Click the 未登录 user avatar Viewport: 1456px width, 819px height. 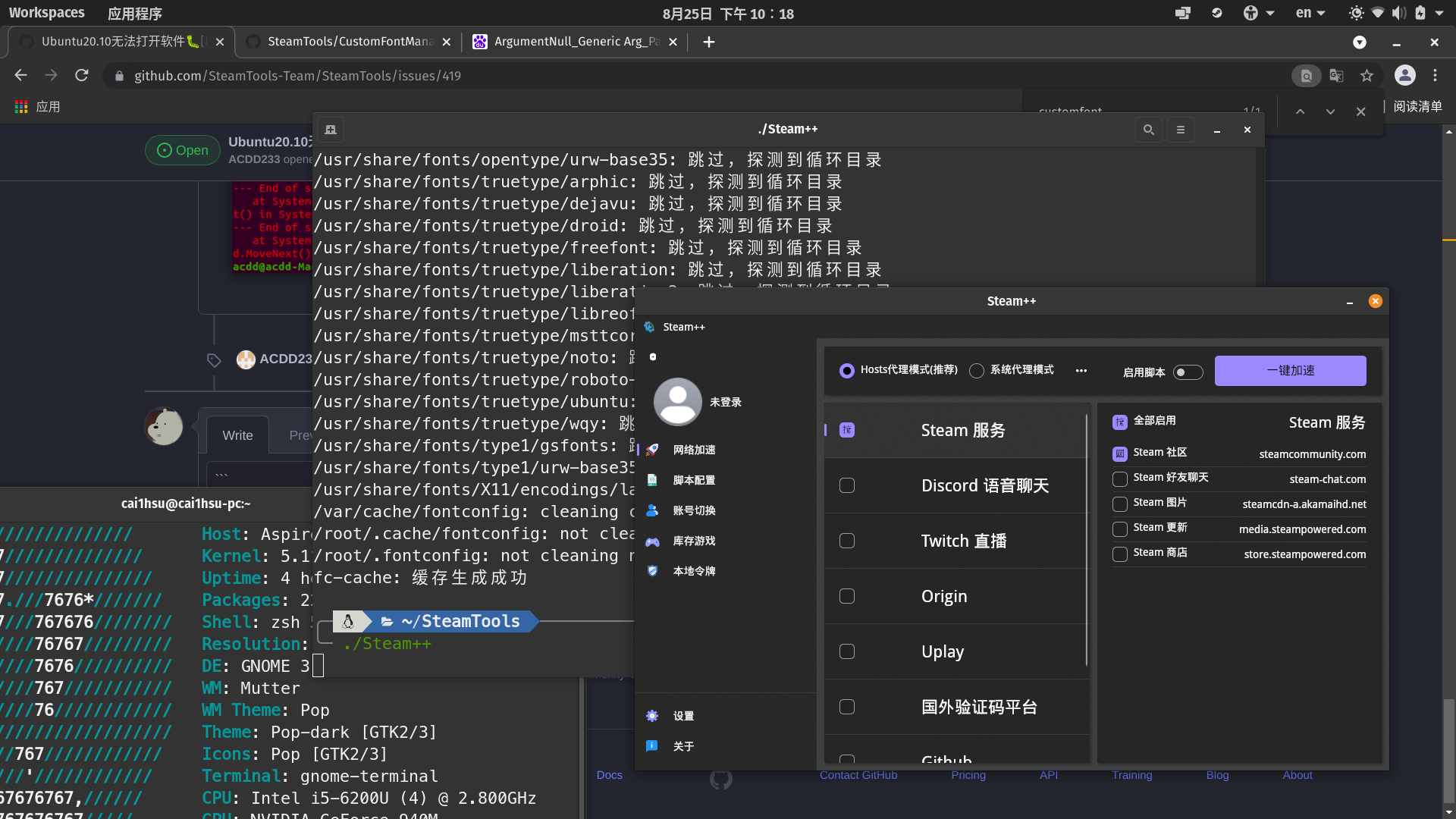tap(677, 401)
